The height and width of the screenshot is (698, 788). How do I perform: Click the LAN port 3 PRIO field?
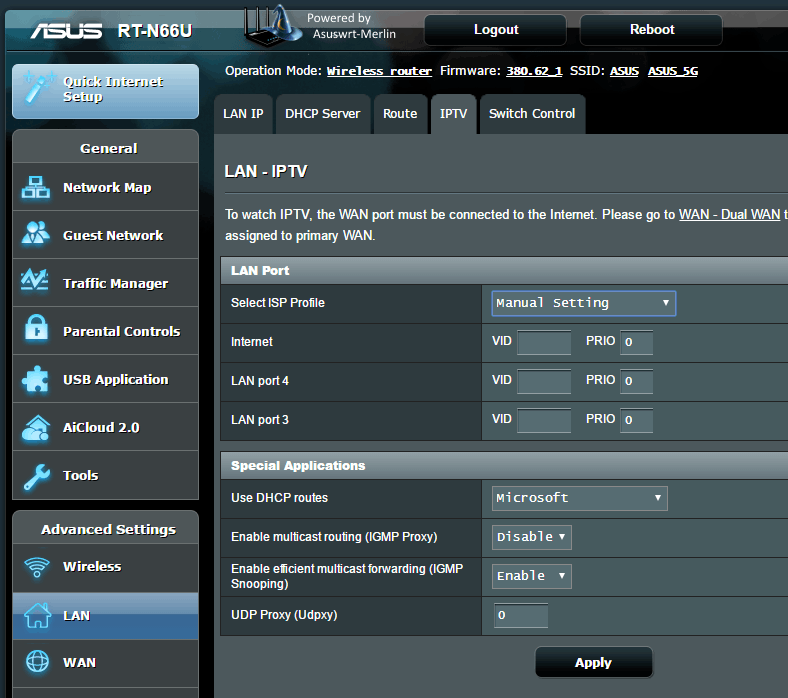(636, 420)
